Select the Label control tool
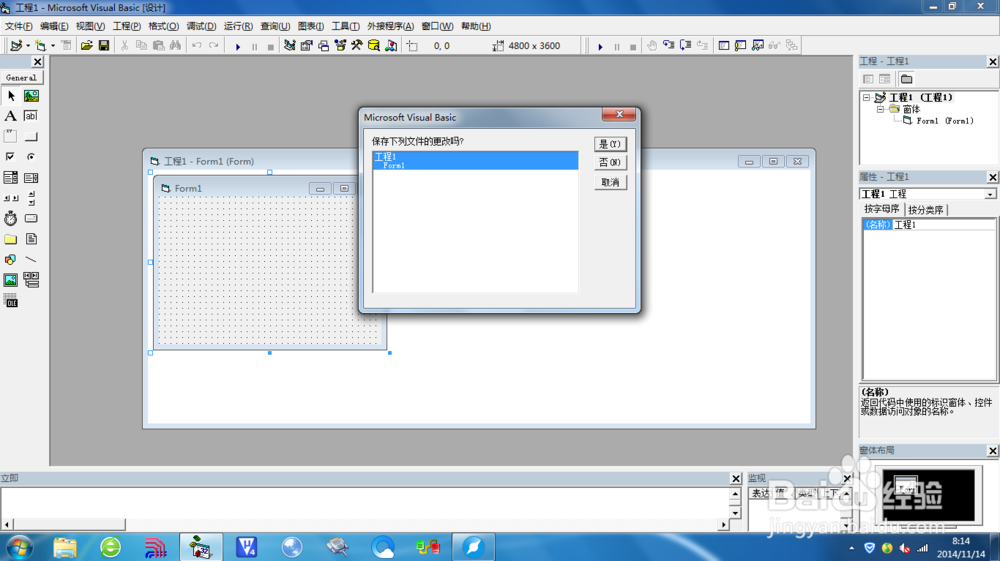 click(x=11, y=116)
